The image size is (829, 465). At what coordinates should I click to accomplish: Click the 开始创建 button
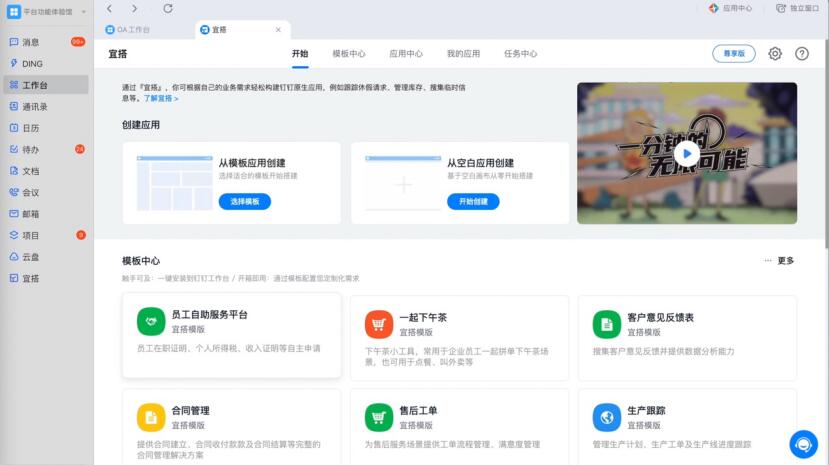coord(473,201)
